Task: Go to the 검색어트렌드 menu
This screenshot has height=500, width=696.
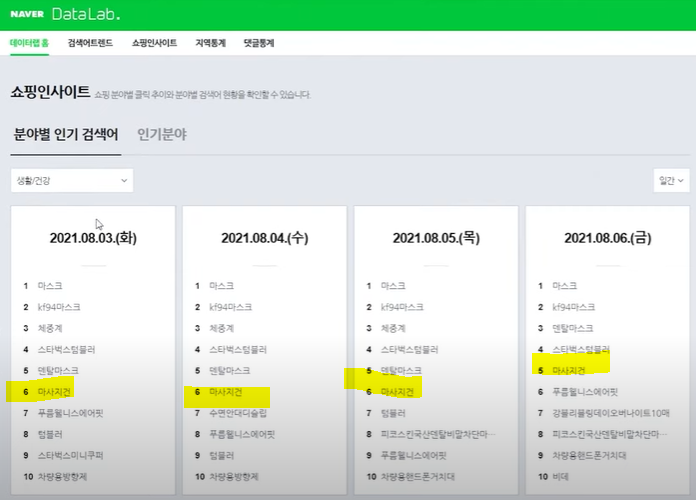Action: tap(90, 43)
